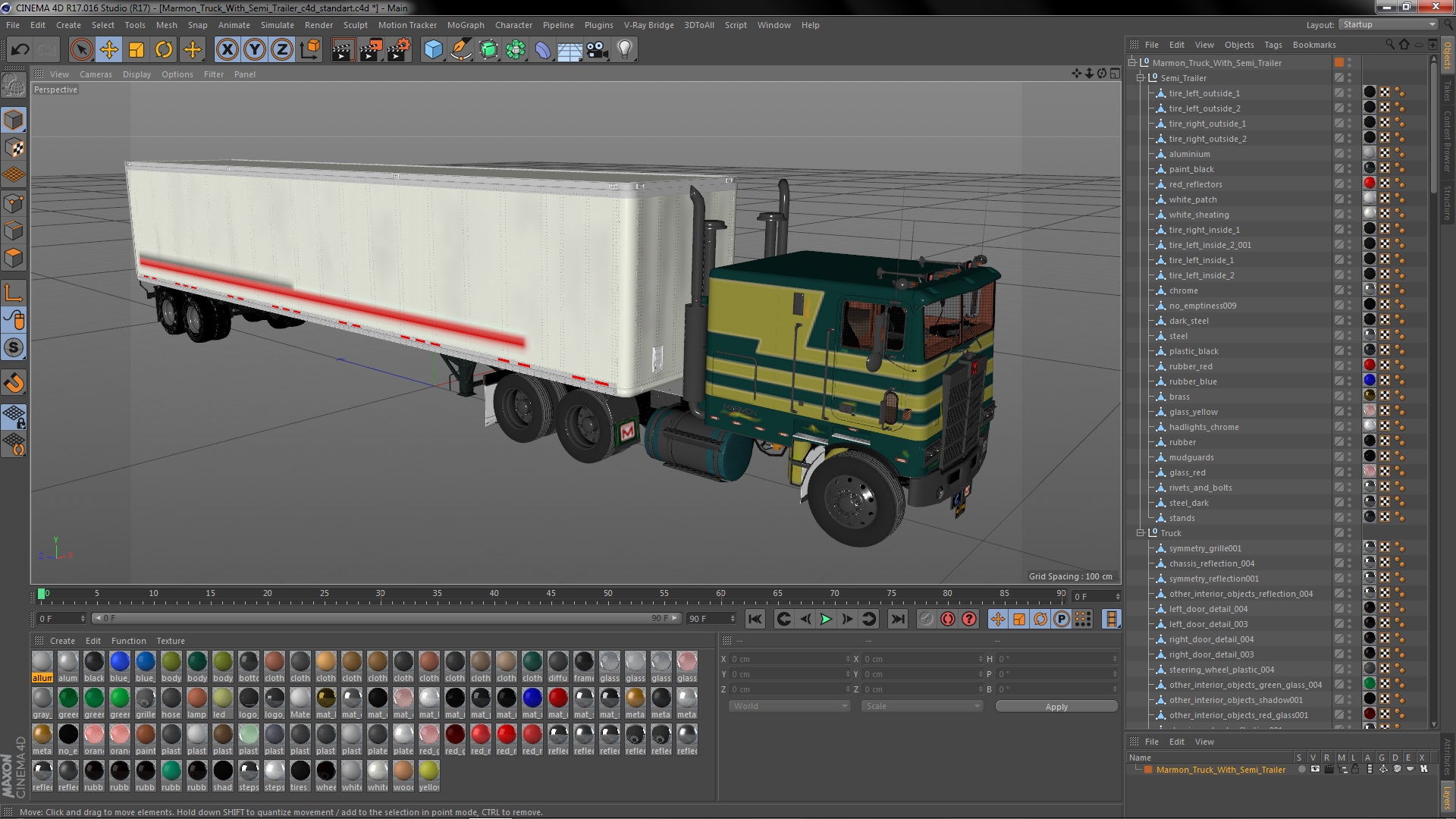The image size is (1456, 819).
Task: Open Object Manager Tags menu
Action: (x=1273, y=45)
